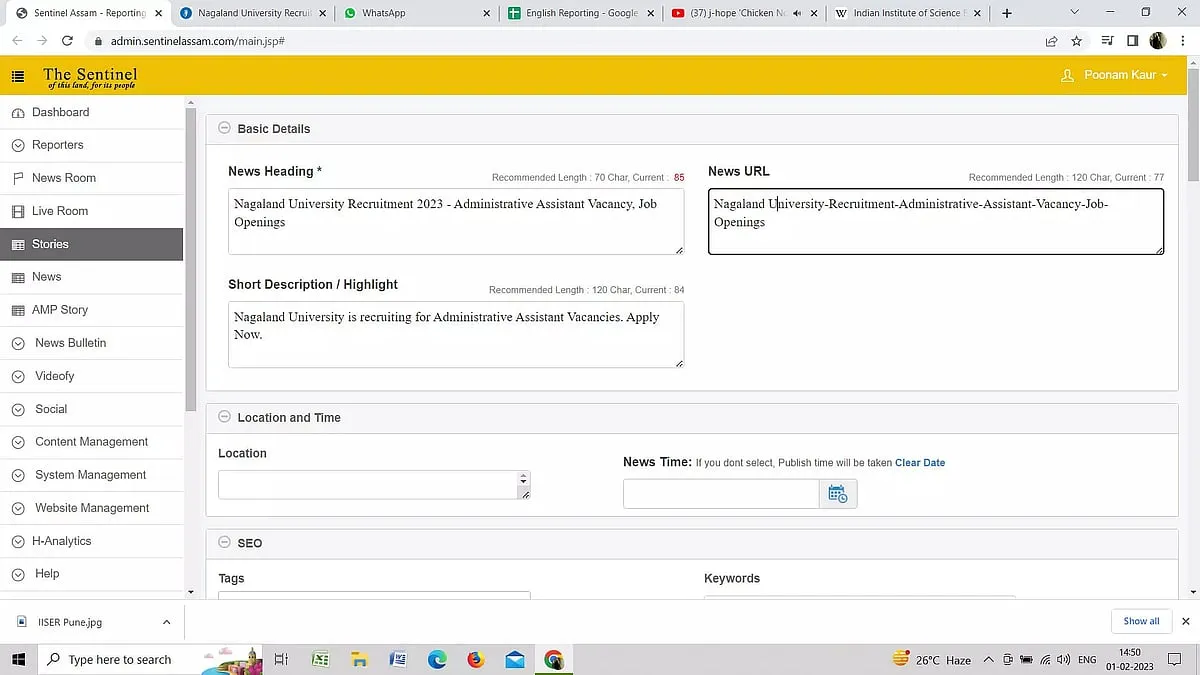Viewport: 1200px width, 675px height.
Task: Click the Clear Date link
Action: click(920, 463)
